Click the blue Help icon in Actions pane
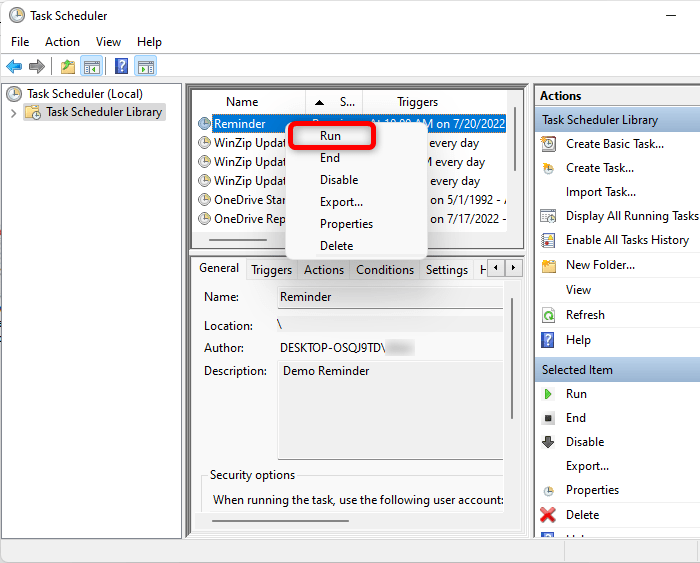The width and height of the screenshot is (700, 563). coord(548,340)
